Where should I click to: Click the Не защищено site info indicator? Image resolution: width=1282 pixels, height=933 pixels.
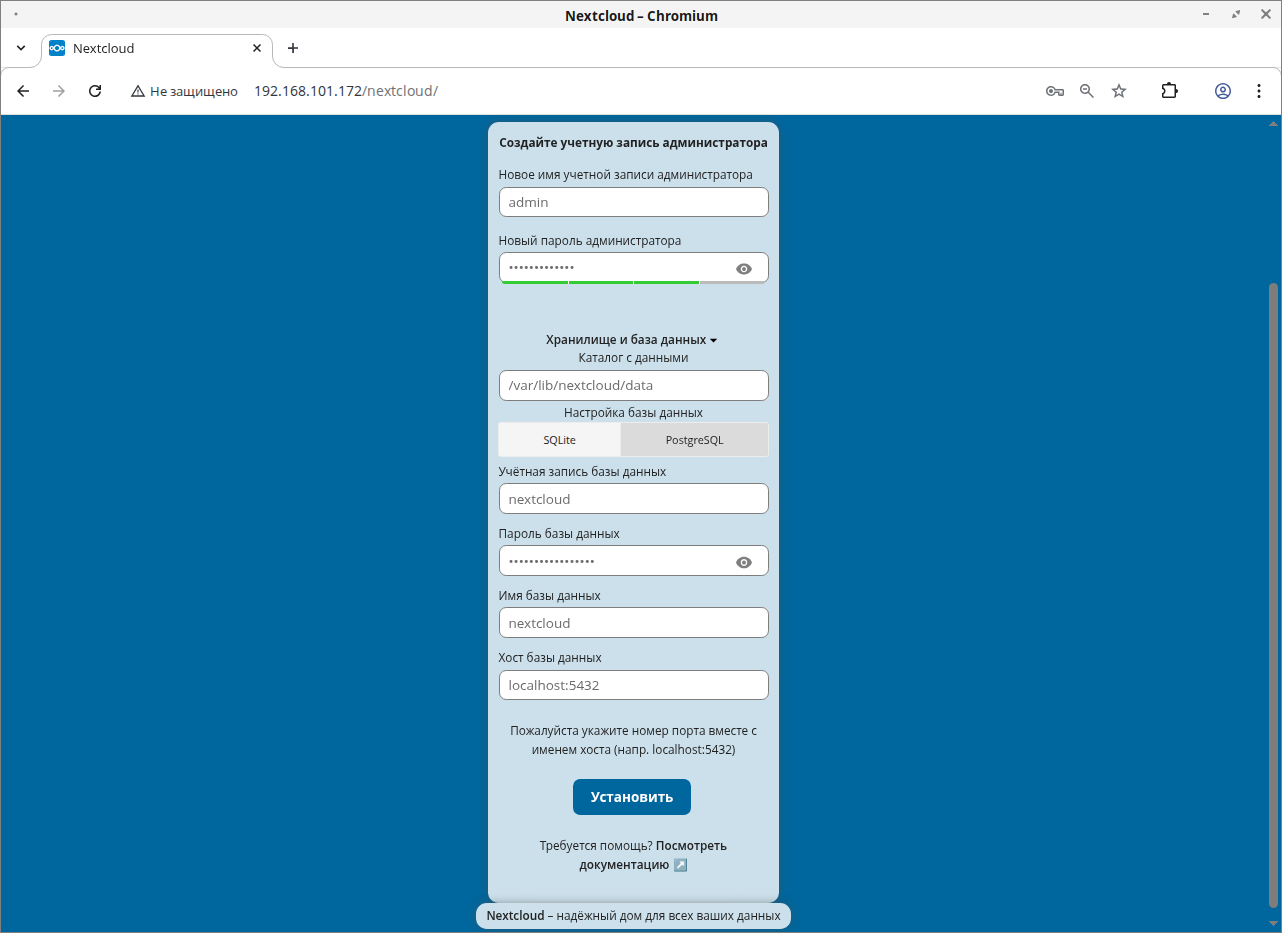click(185, 91)
